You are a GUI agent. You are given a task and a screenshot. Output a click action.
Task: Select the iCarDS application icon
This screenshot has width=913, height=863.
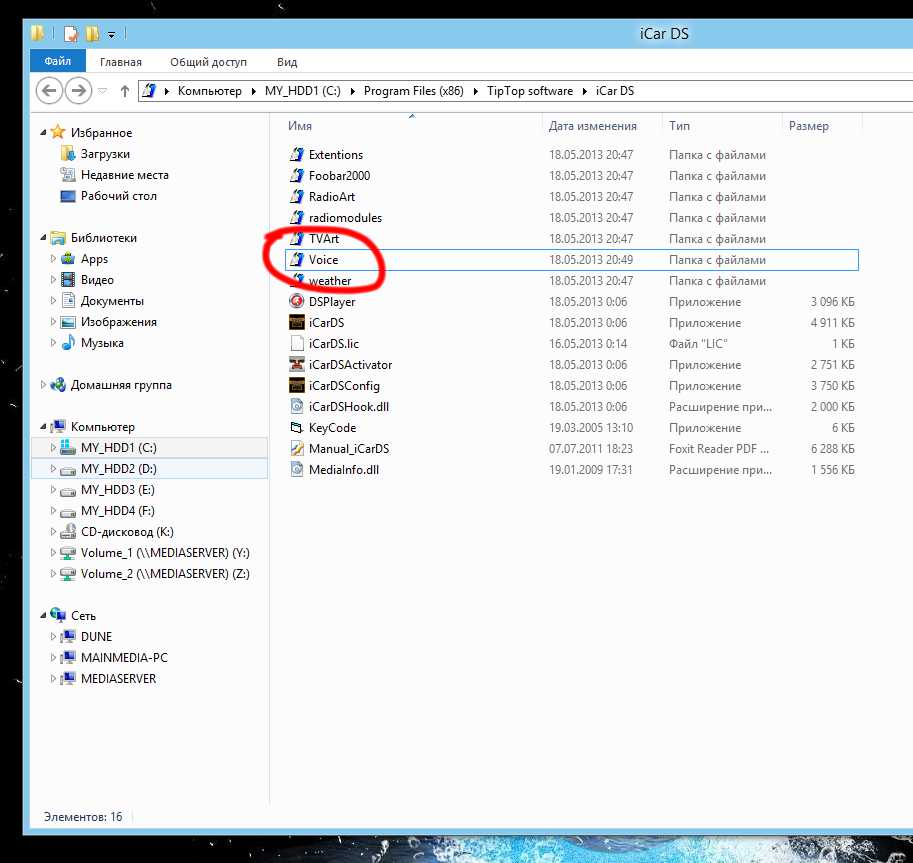point(296,323)
